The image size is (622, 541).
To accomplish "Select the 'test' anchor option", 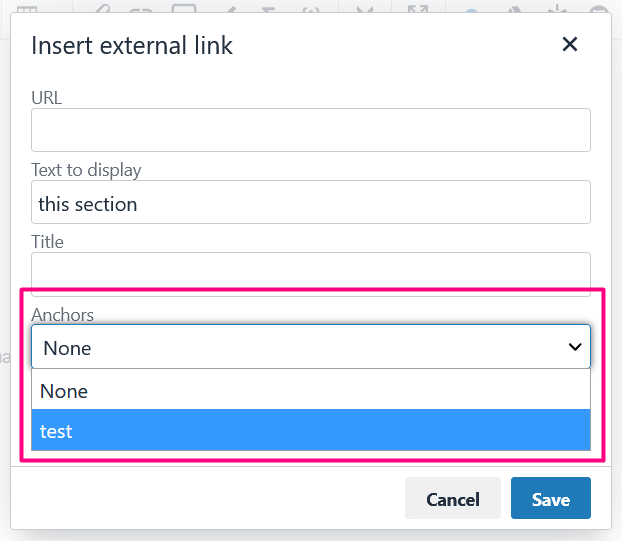I will pyautogui.click(x=311, y=430).
